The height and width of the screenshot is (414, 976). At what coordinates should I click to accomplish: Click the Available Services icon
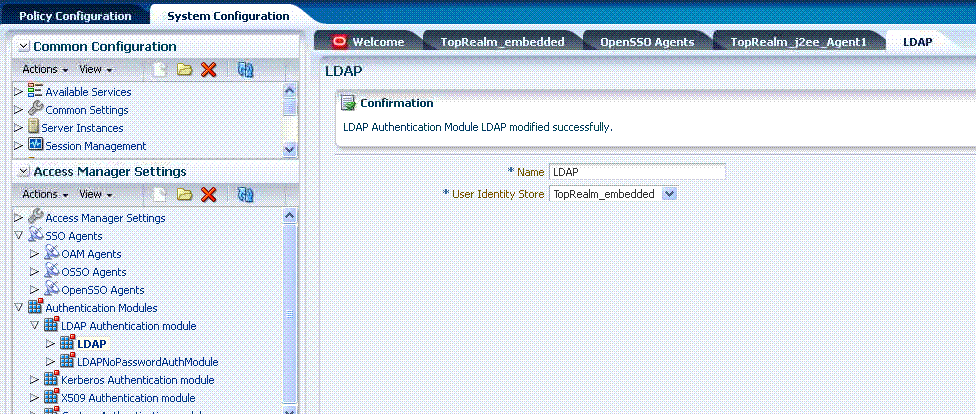click(x=35, y=92)
